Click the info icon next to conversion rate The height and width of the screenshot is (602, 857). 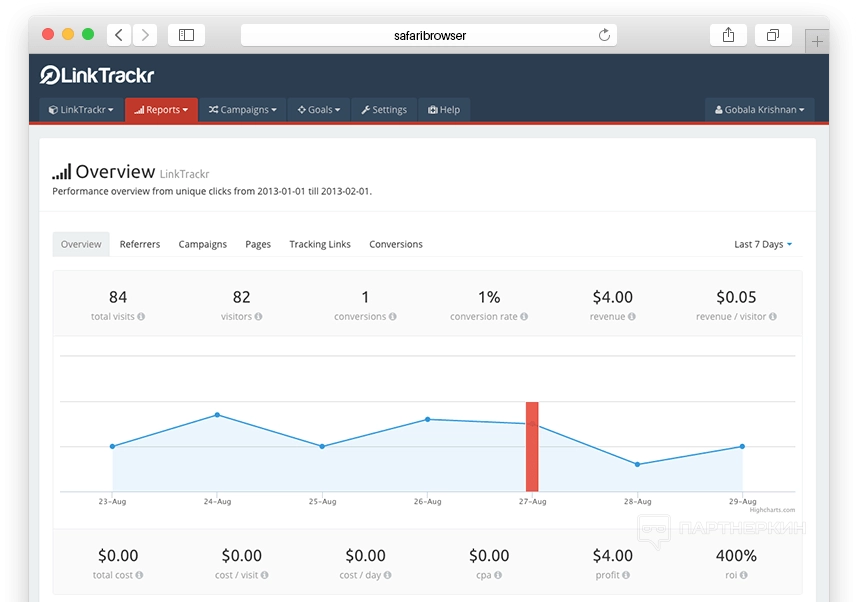[524, 317]
